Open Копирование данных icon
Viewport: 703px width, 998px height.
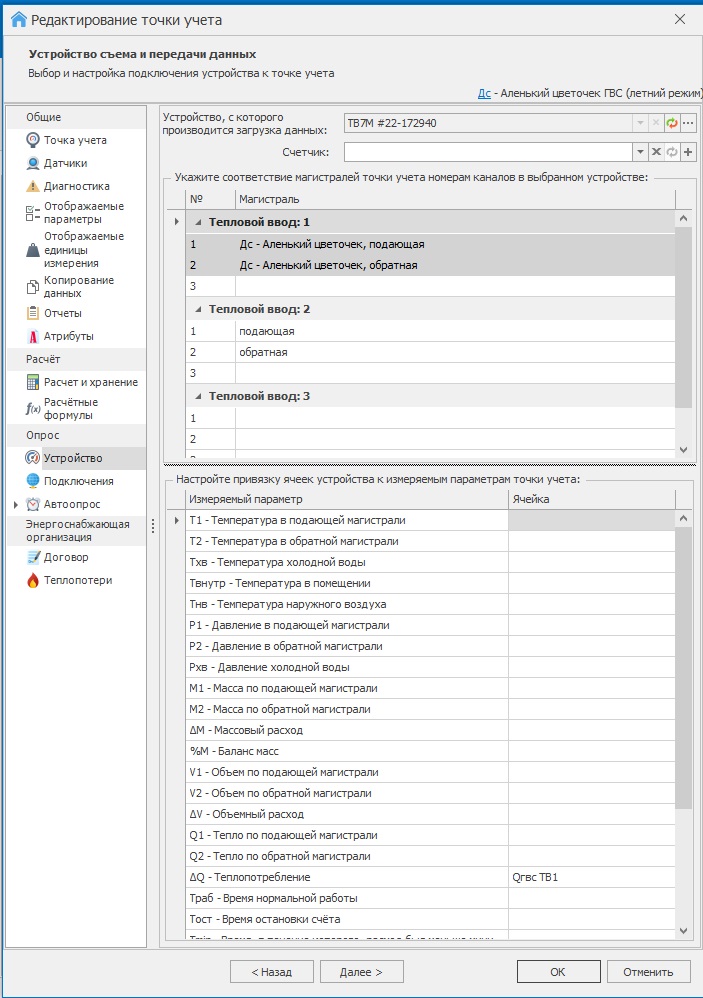(32, 286)
